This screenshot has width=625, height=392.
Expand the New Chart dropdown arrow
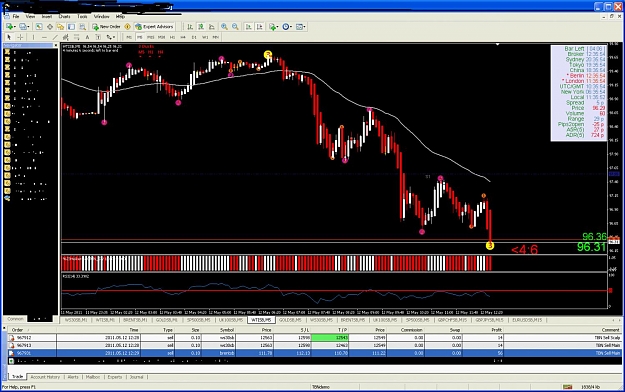(14, 27)
